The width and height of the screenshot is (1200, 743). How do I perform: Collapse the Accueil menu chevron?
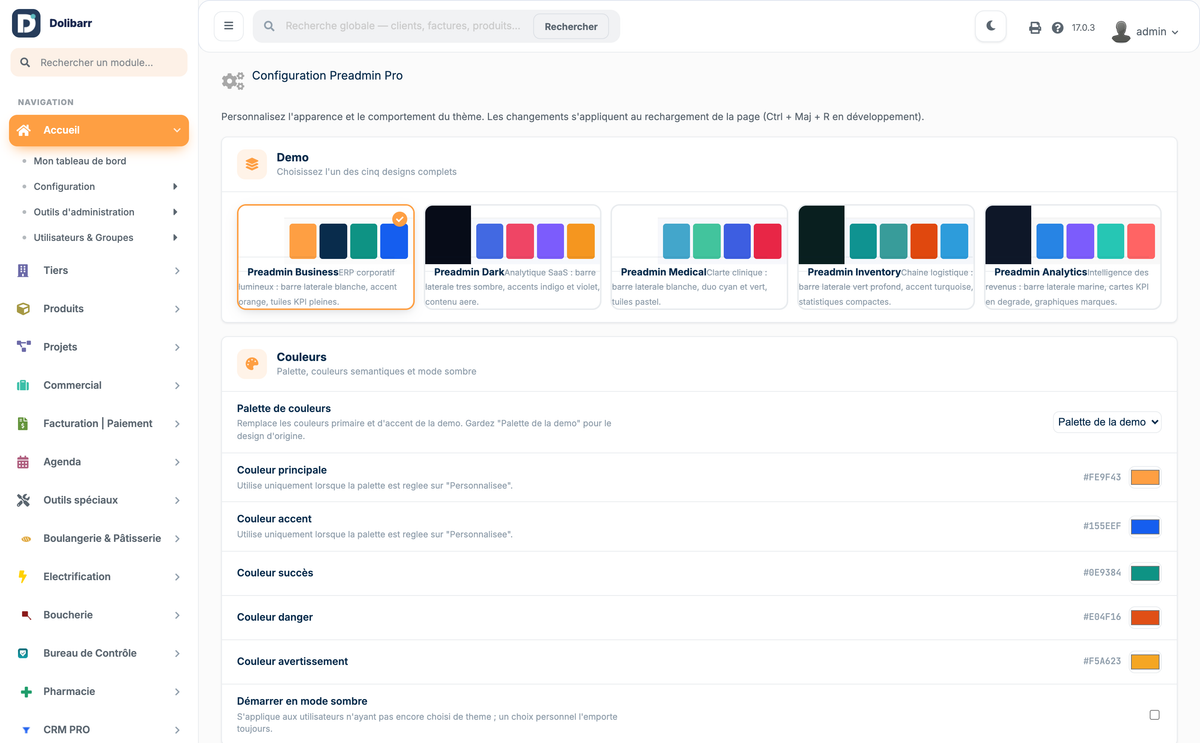(177, 130)
